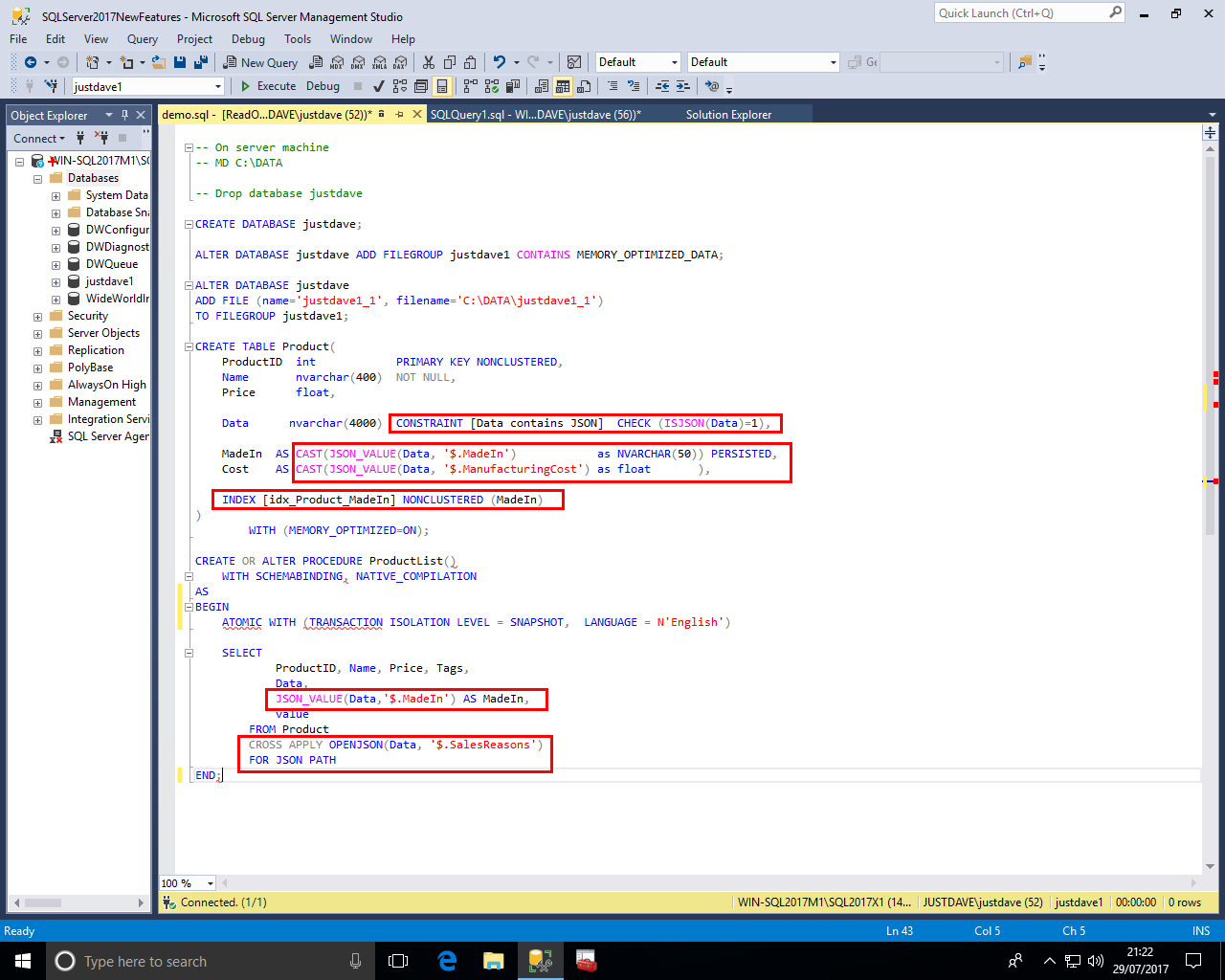Click the New Query button
Image resolution: width=1225 pixels, height=980 pixels.
click(x=260, y=62)
